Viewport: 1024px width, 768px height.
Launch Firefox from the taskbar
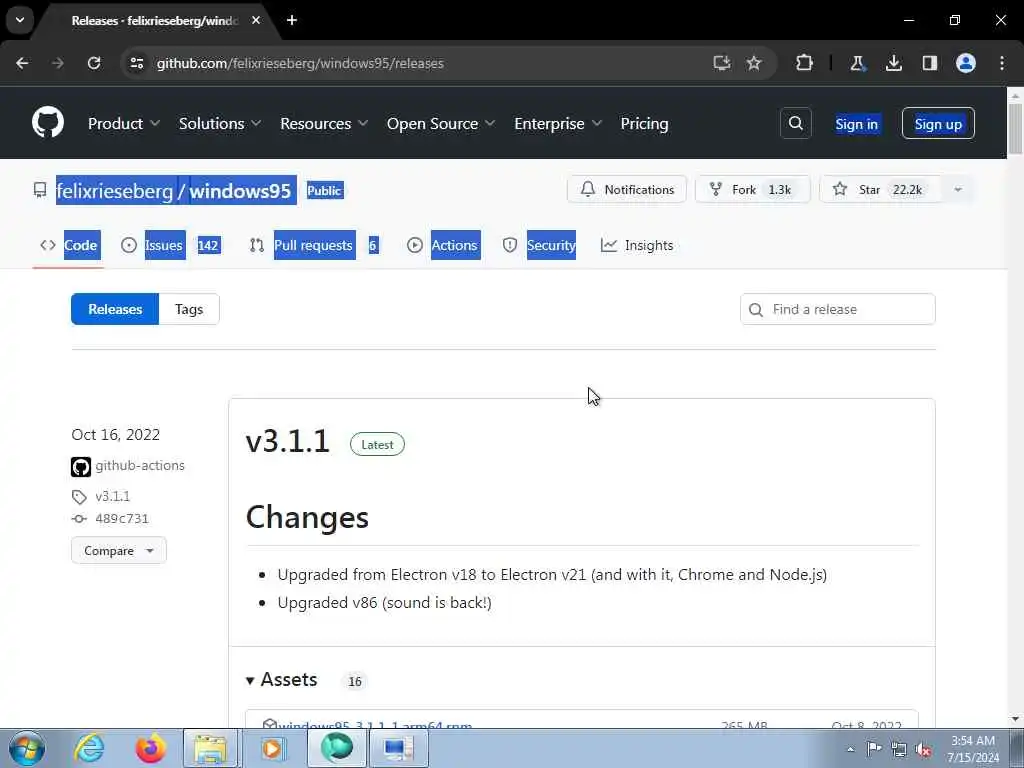(x=150, y=748)
